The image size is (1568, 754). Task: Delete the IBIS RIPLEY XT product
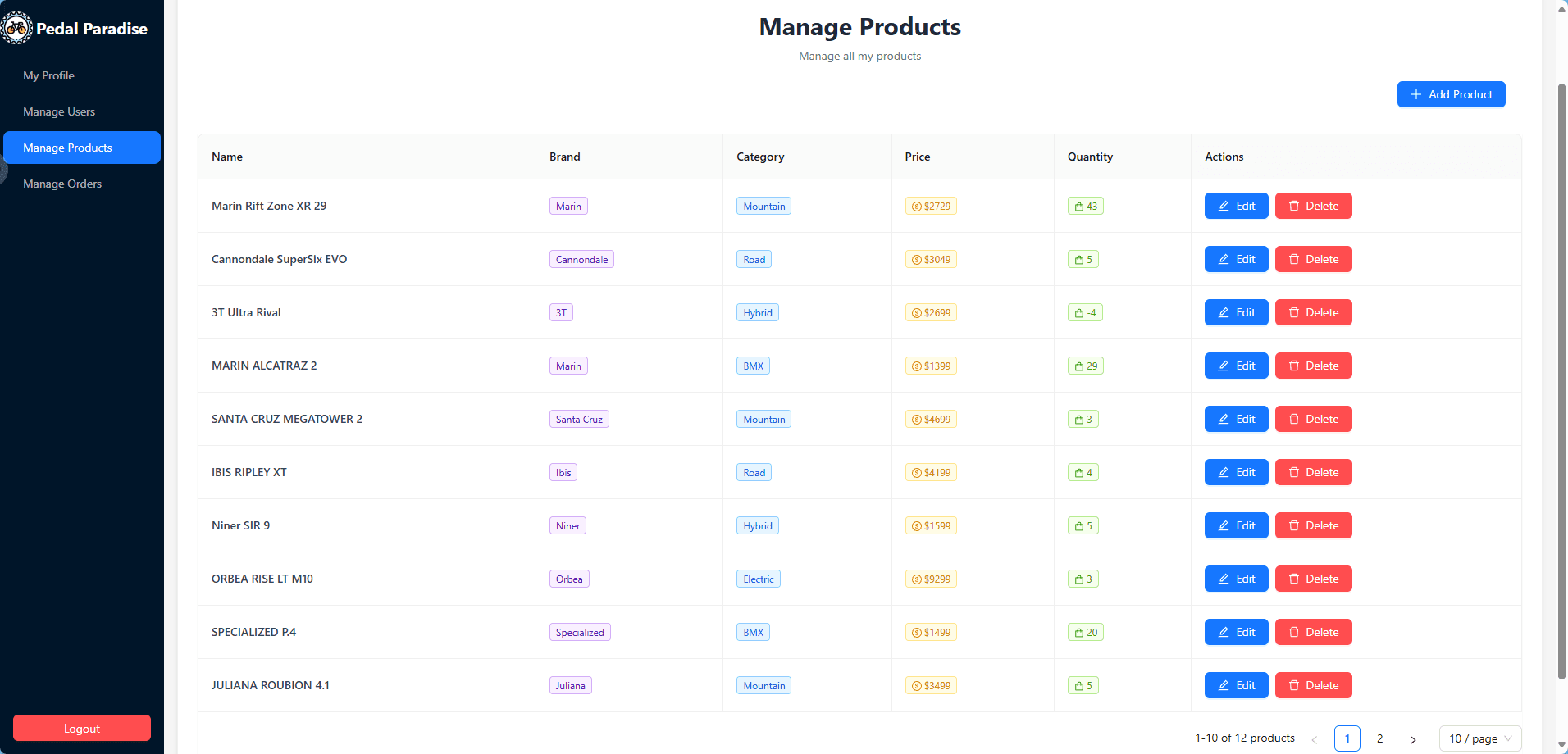pos(1313,472)
